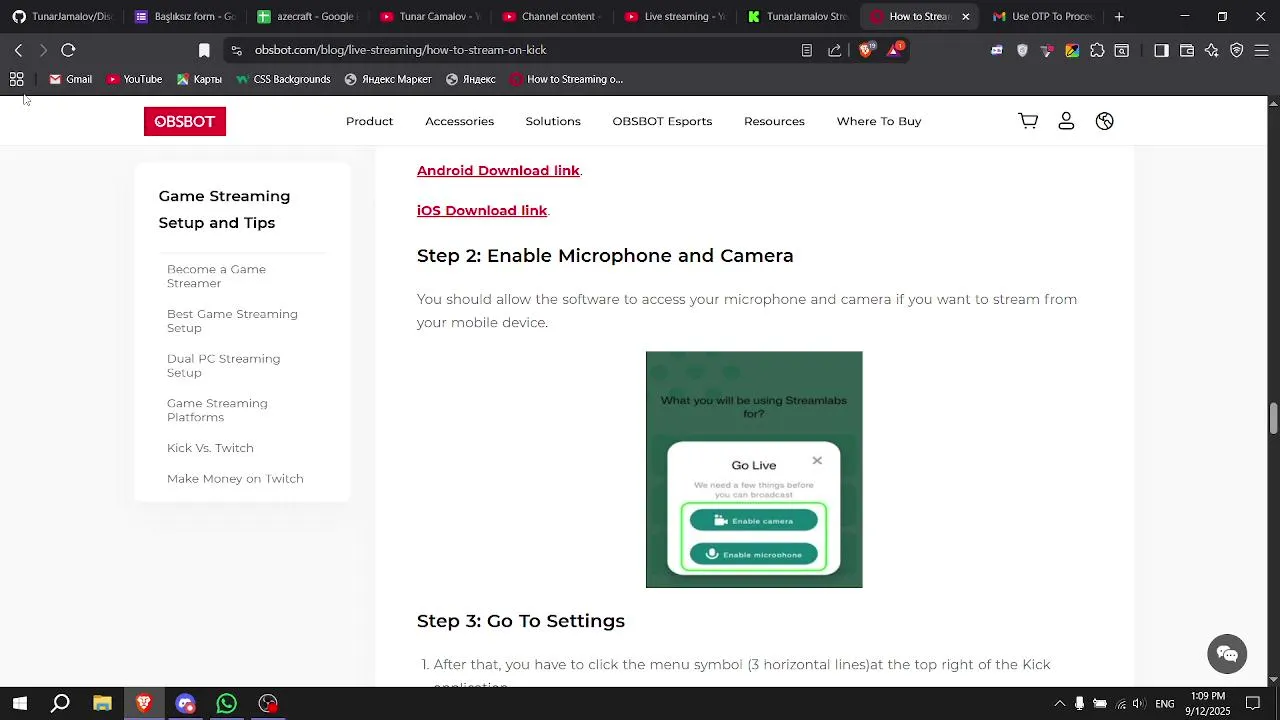1280x720 pixels.
Task: Open the Android Download link
Action: coord(498,171)
